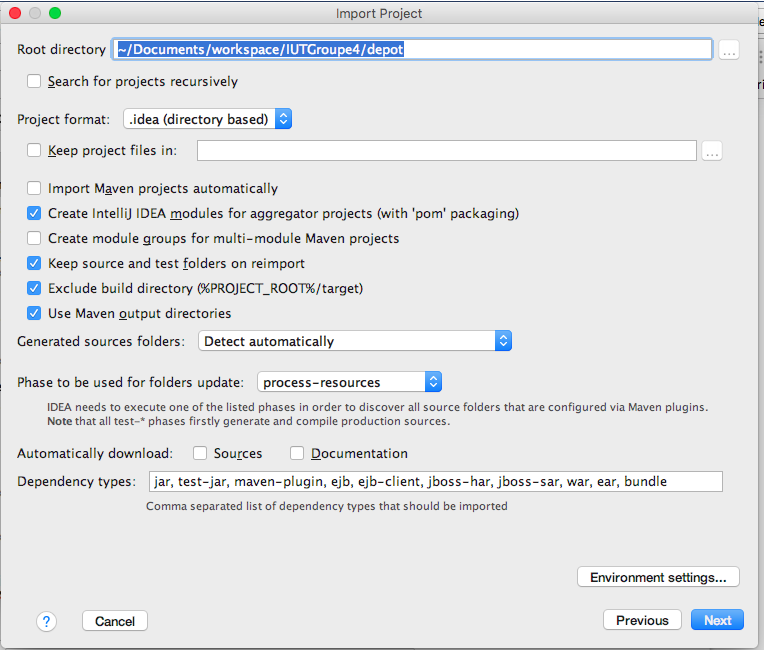Image resolution: width=764 pixels, height=650 pixels.
Task: Check Import Maven projects automatically
Action: click(35, 188)
